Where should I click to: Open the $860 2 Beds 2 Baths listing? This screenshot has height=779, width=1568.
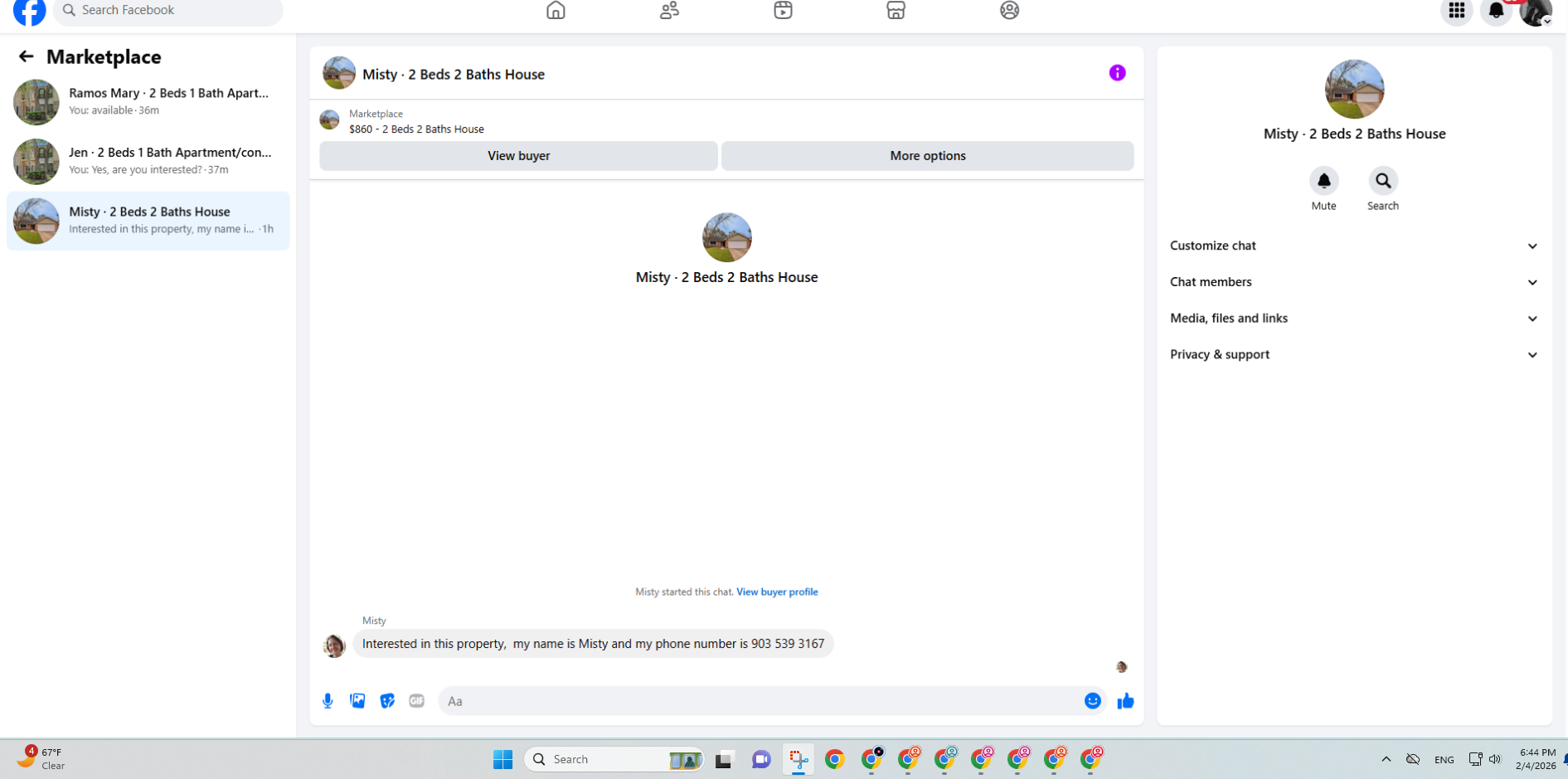(x=416, y=129)
